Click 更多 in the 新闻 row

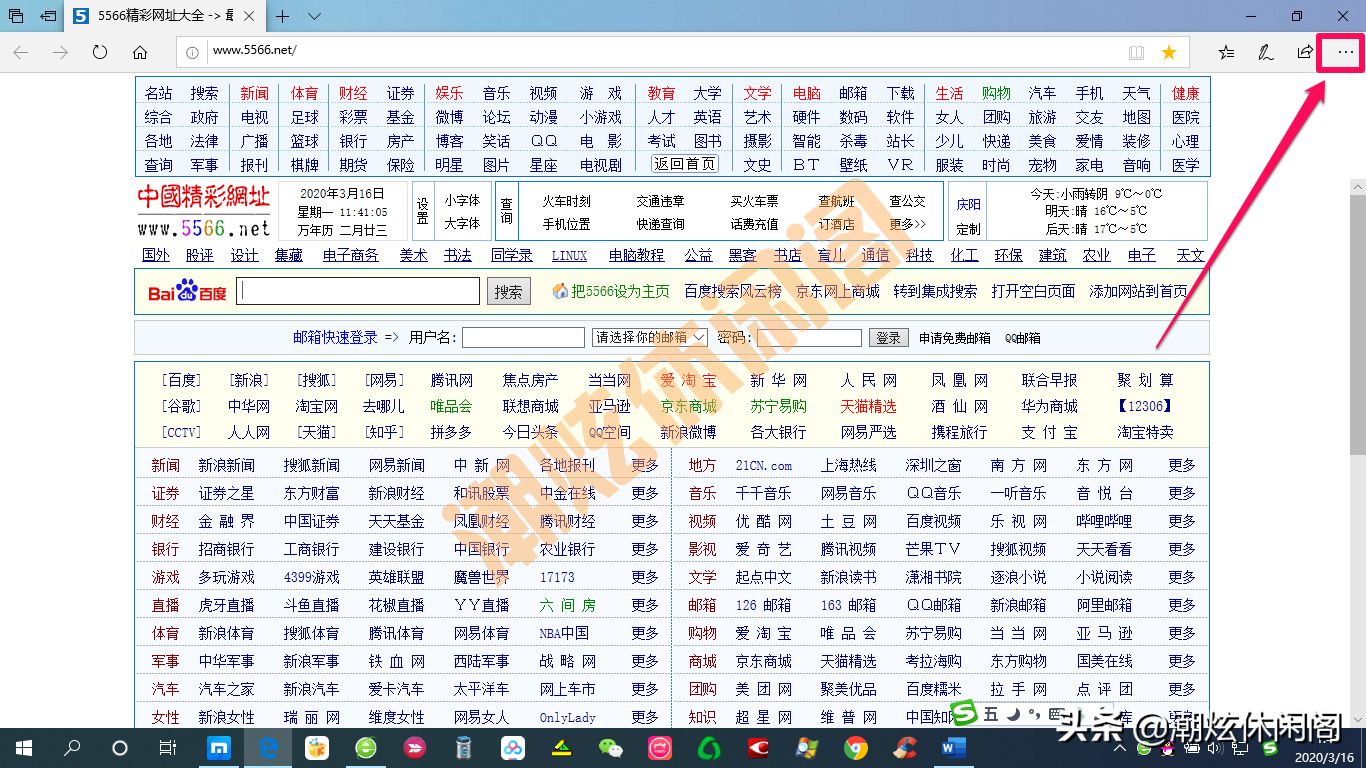coord(645,465)
